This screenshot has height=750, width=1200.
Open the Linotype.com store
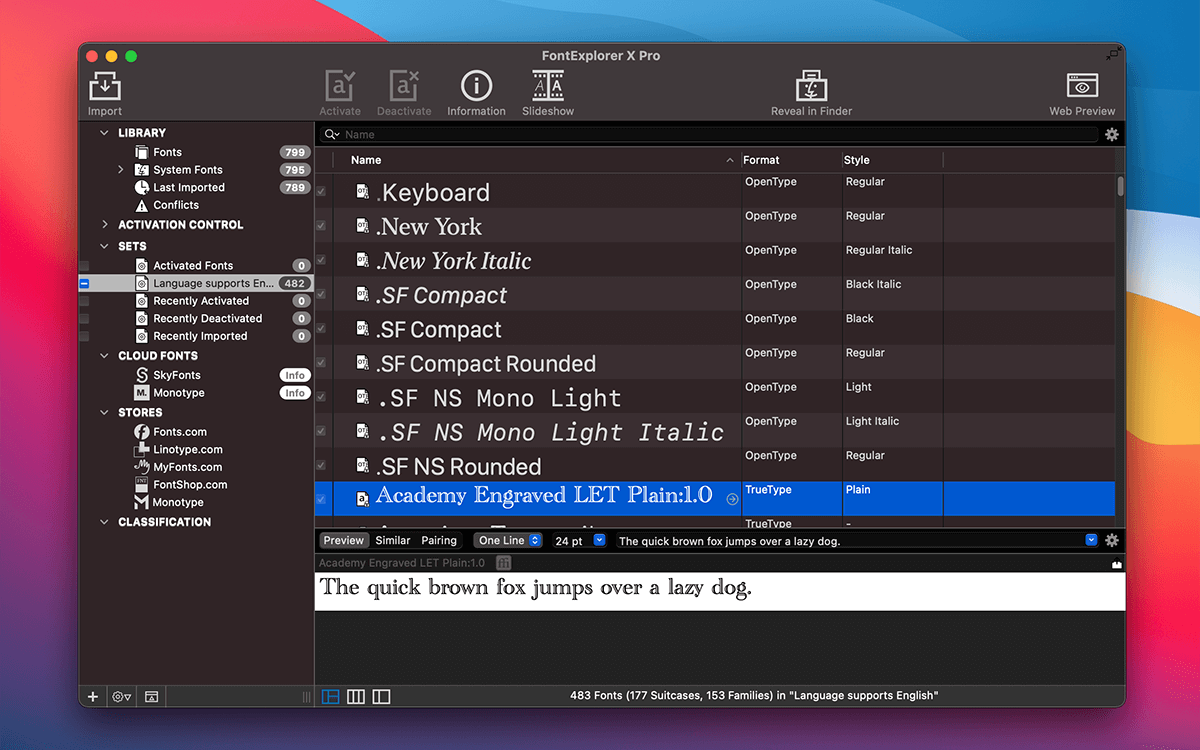[x=187, y=450]
